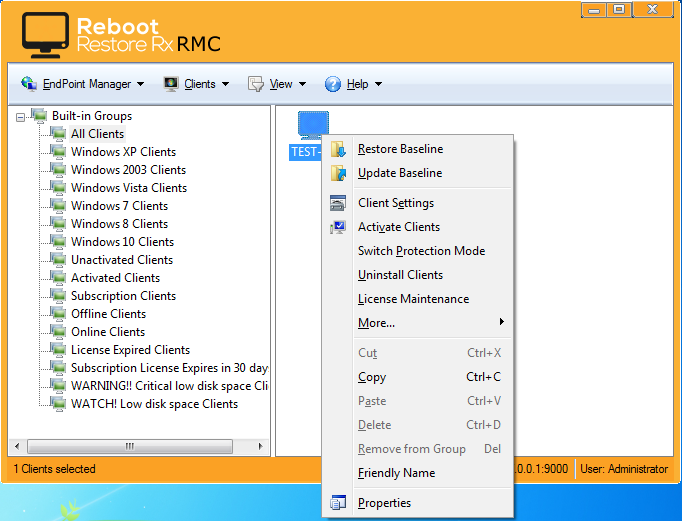Click the EndPoint Manager globe icon

click(29, 83)
